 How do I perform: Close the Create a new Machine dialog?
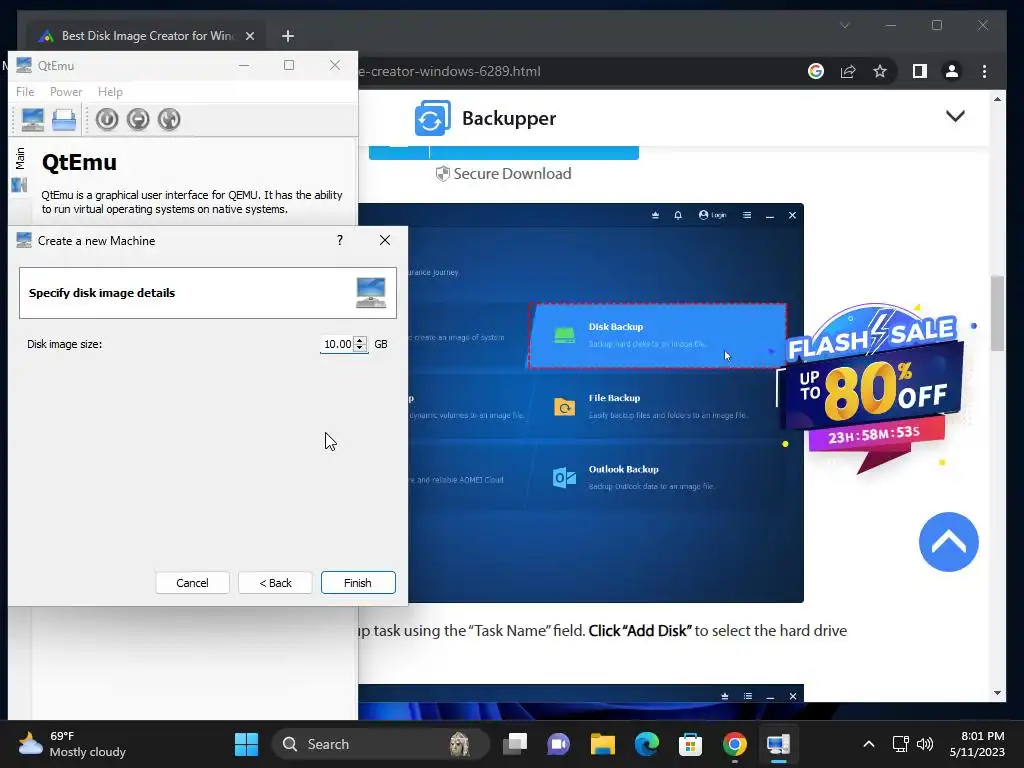click(x=385, y=240)
